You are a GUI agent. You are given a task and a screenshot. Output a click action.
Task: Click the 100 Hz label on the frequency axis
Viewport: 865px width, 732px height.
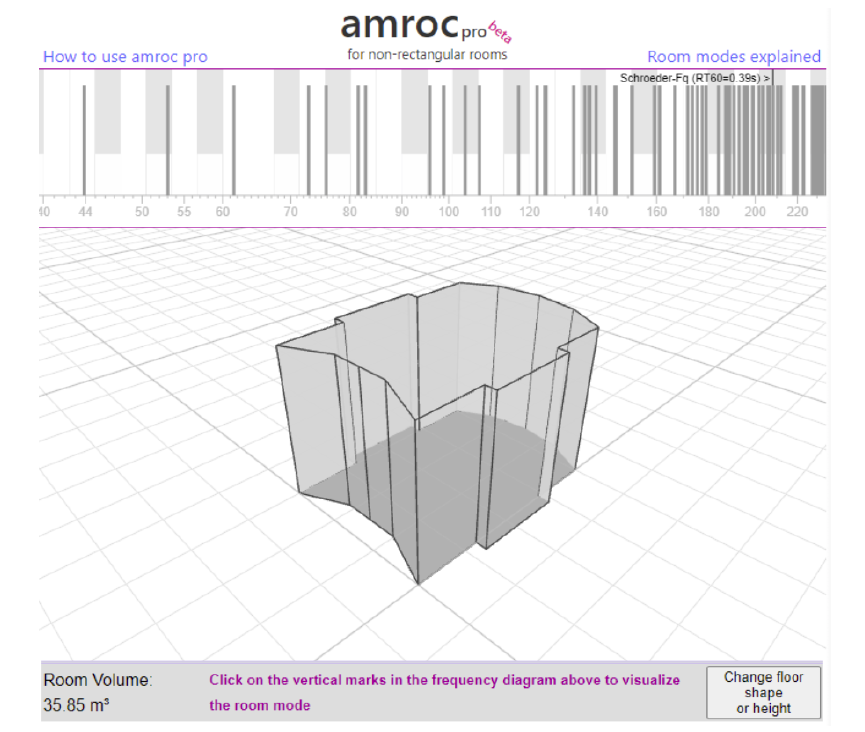pos(448,212)
